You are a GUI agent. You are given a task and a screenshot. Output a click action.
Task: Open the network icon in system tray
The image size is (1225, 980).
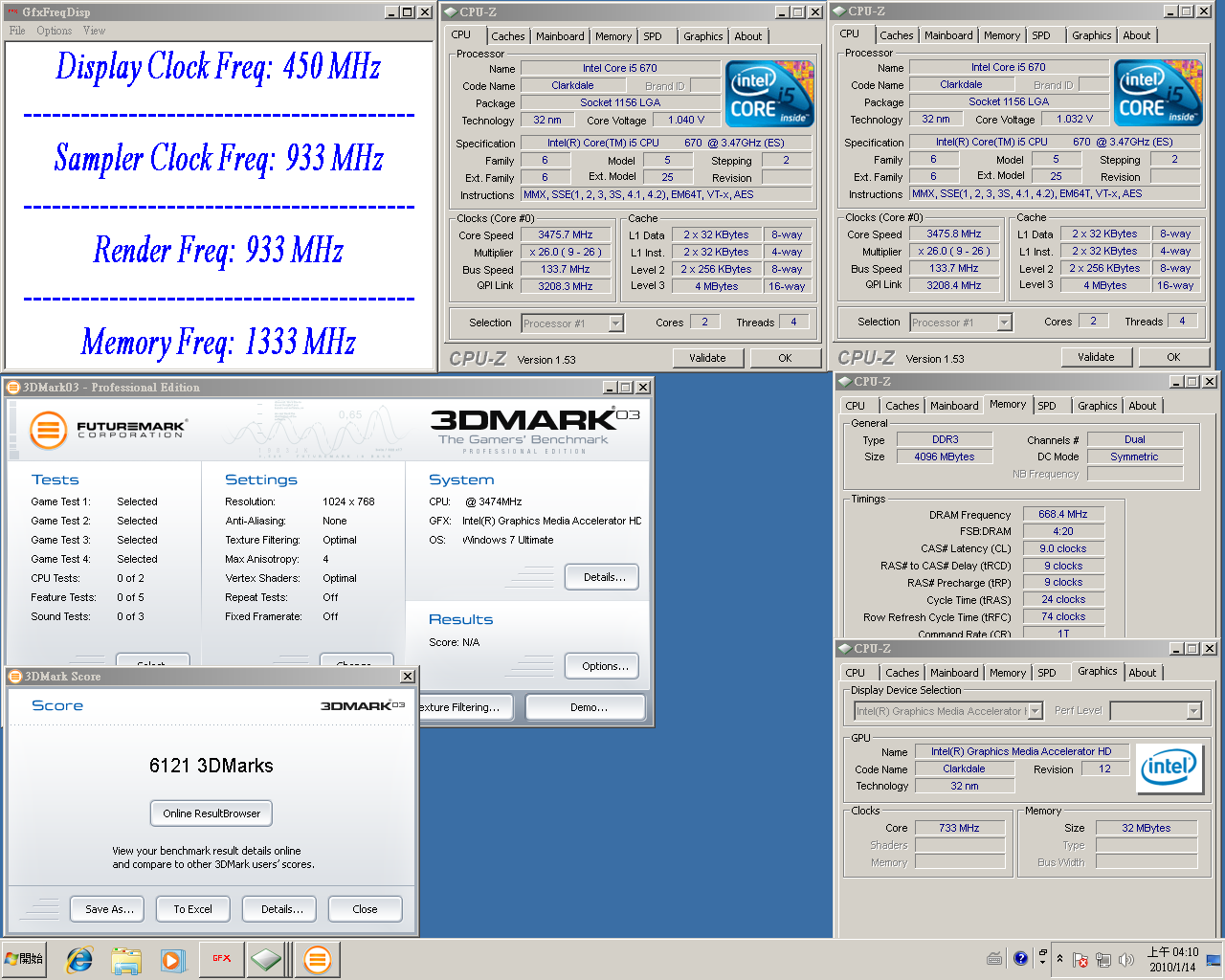click(1103, 960)
